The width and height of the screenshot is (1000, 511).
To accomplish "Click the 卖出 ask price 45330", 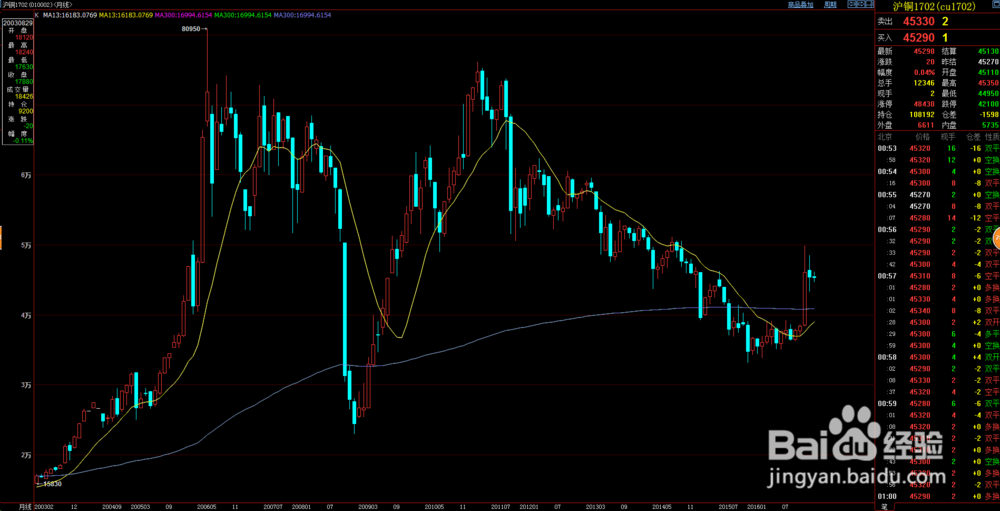I will [916, 21].
